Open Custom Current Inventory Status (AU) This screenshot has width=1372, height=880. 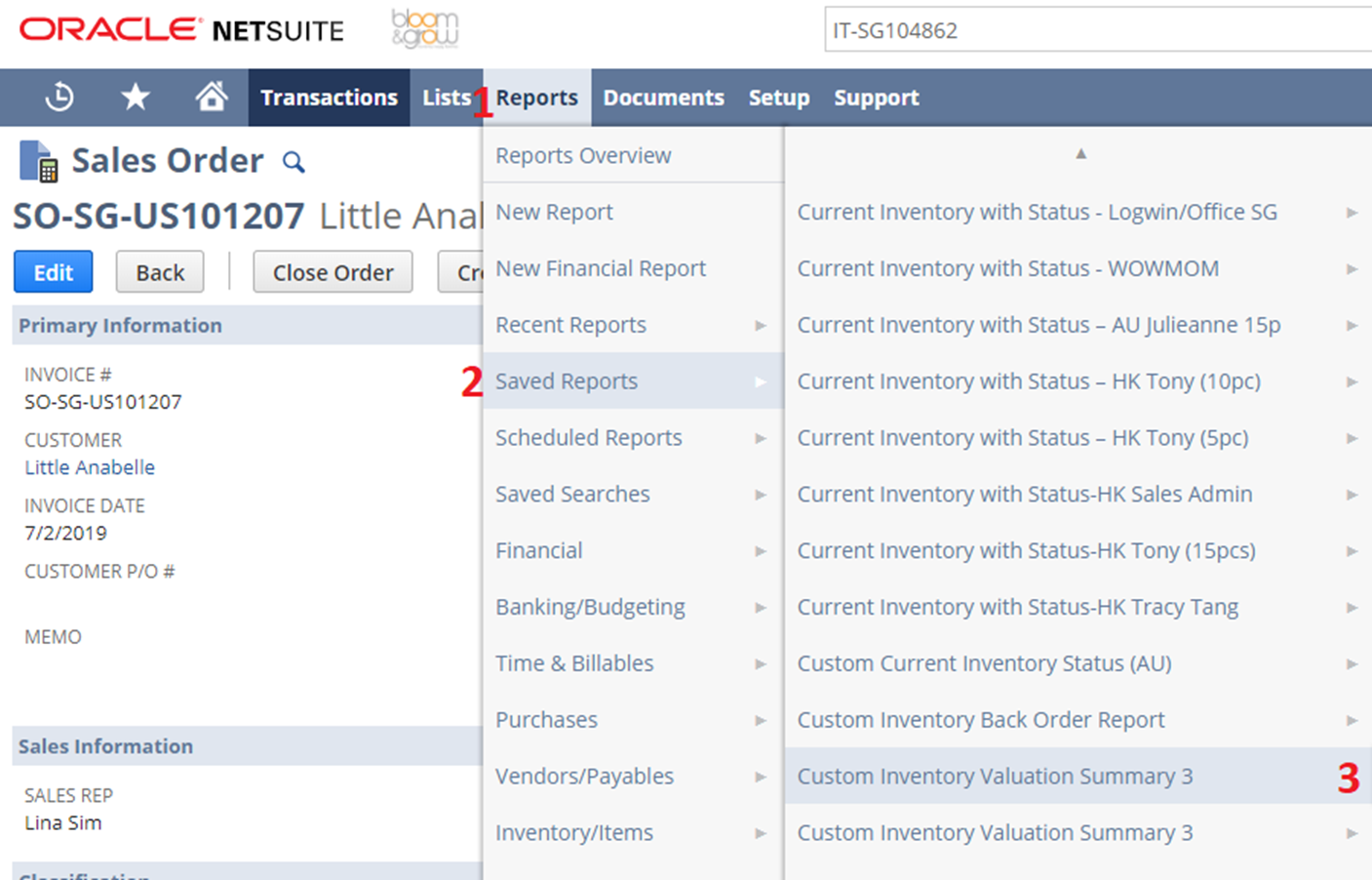[1078, 663]
